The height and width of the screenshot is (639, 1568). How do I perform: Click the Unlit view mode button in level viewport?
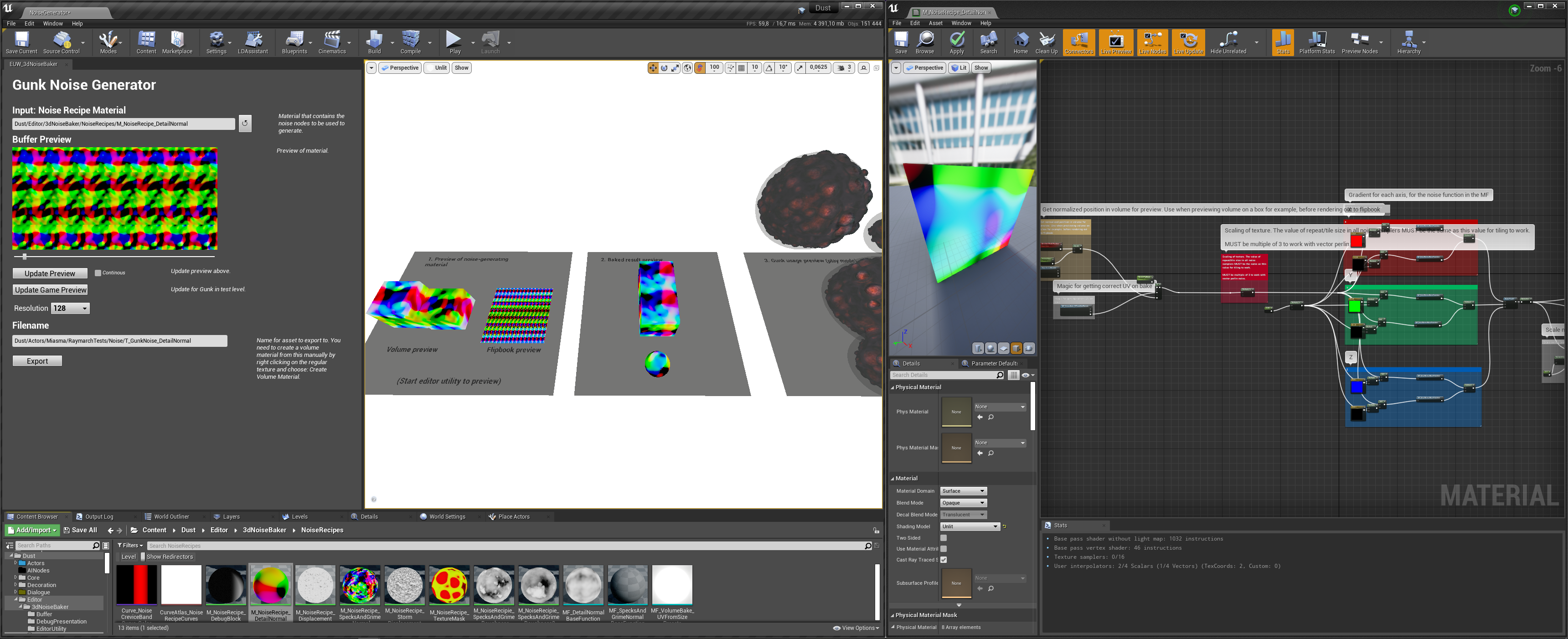click(x=436, y=68)
